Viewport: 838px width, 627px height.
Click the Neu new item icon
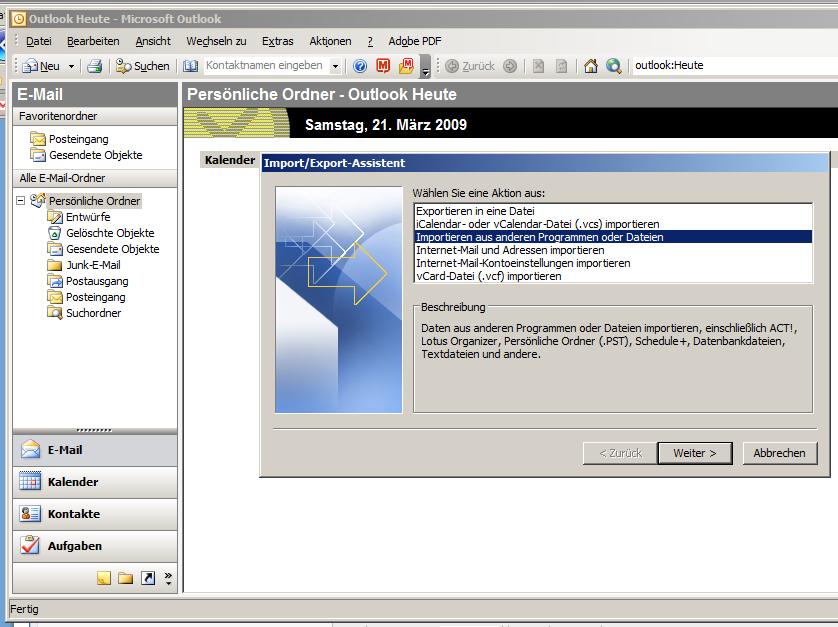30,66
